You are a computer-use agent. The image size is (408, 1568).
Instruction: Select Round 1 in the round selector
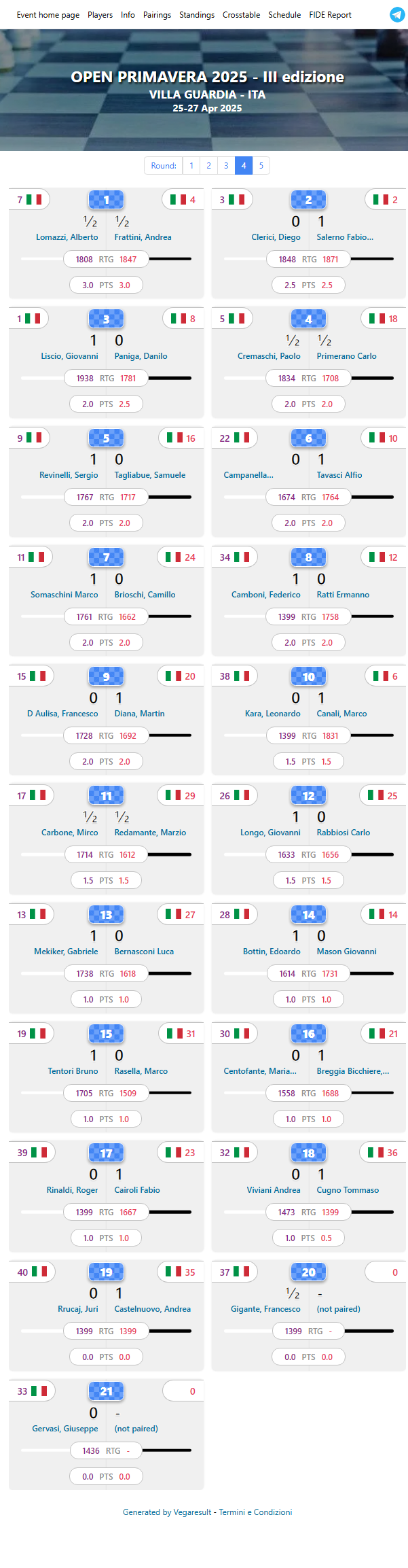pos(191,165)
